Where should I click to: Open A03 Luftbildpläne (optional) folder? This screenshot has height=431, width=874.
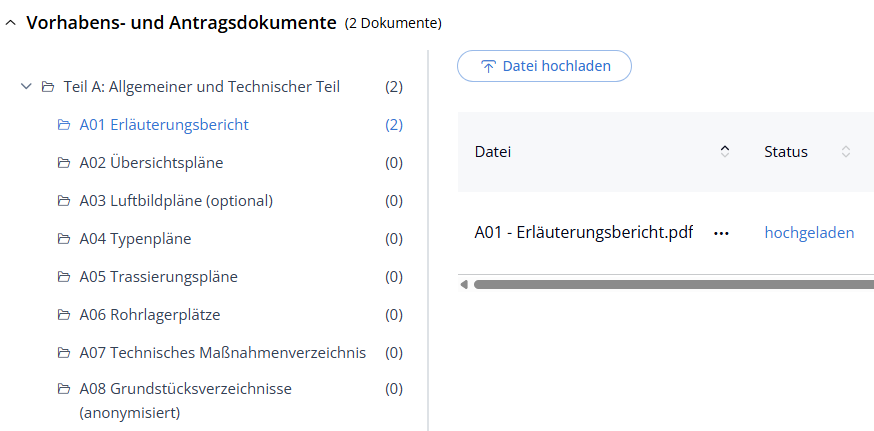[x=176, y=201]
